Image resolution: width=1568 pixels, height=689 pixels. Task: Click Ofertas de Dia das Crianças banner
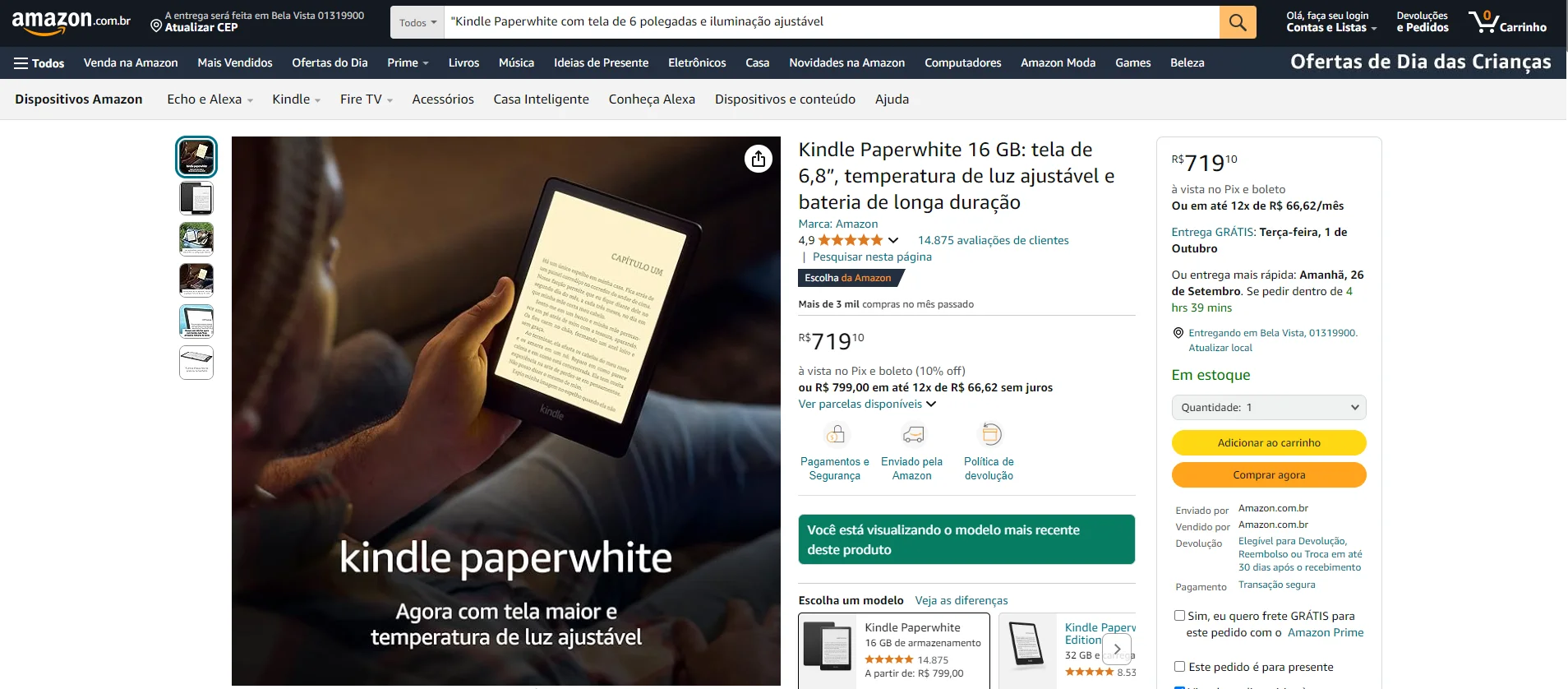[1421, 62]
